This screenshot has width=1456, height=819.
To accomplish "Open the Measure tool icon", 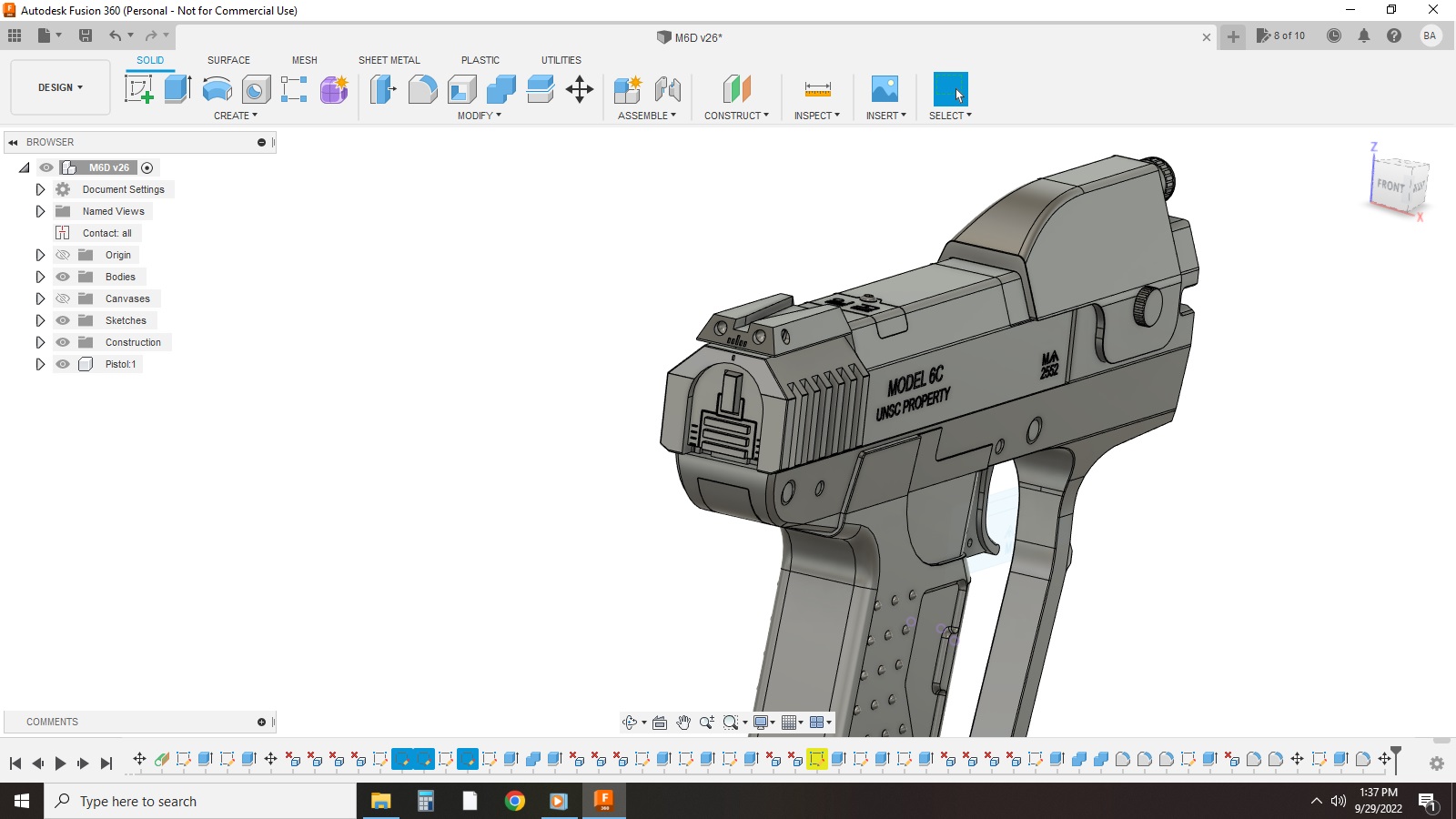I will click(817, 89).
